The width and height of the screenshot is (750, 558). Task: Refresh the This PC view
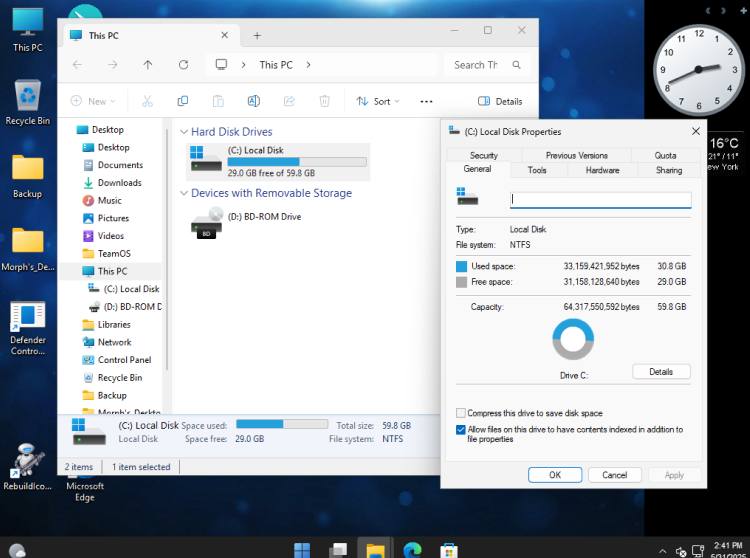(183, 65)
